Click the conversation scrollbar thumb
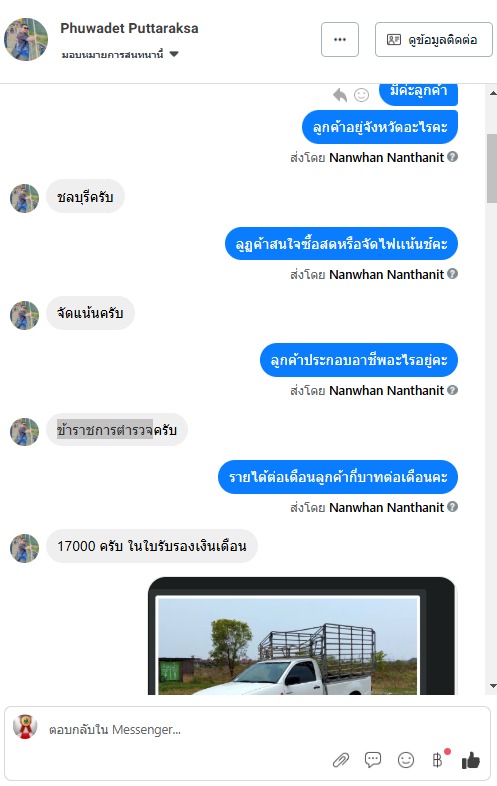The width and height of the screenshot is (497, 786). pyautogui.click(x=491, y=168)
